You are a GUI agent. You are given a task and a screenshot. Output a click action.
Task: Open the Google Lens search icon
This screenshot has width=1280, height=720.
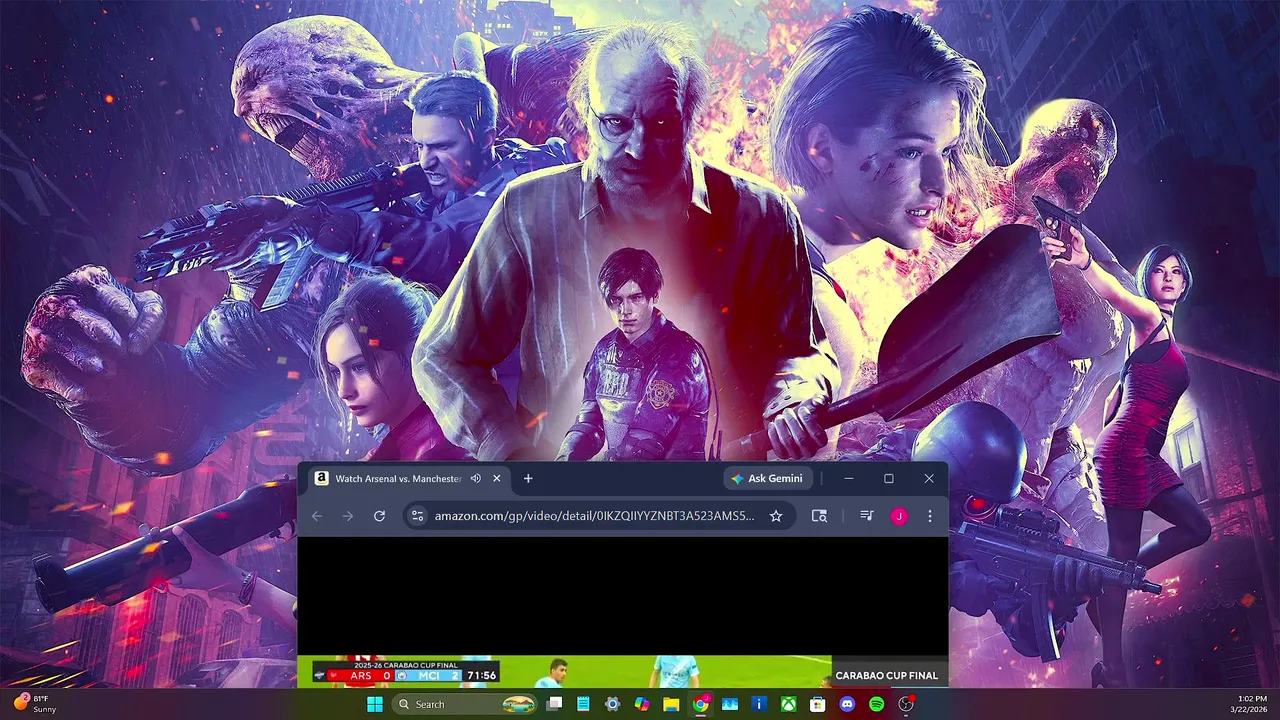819,516
